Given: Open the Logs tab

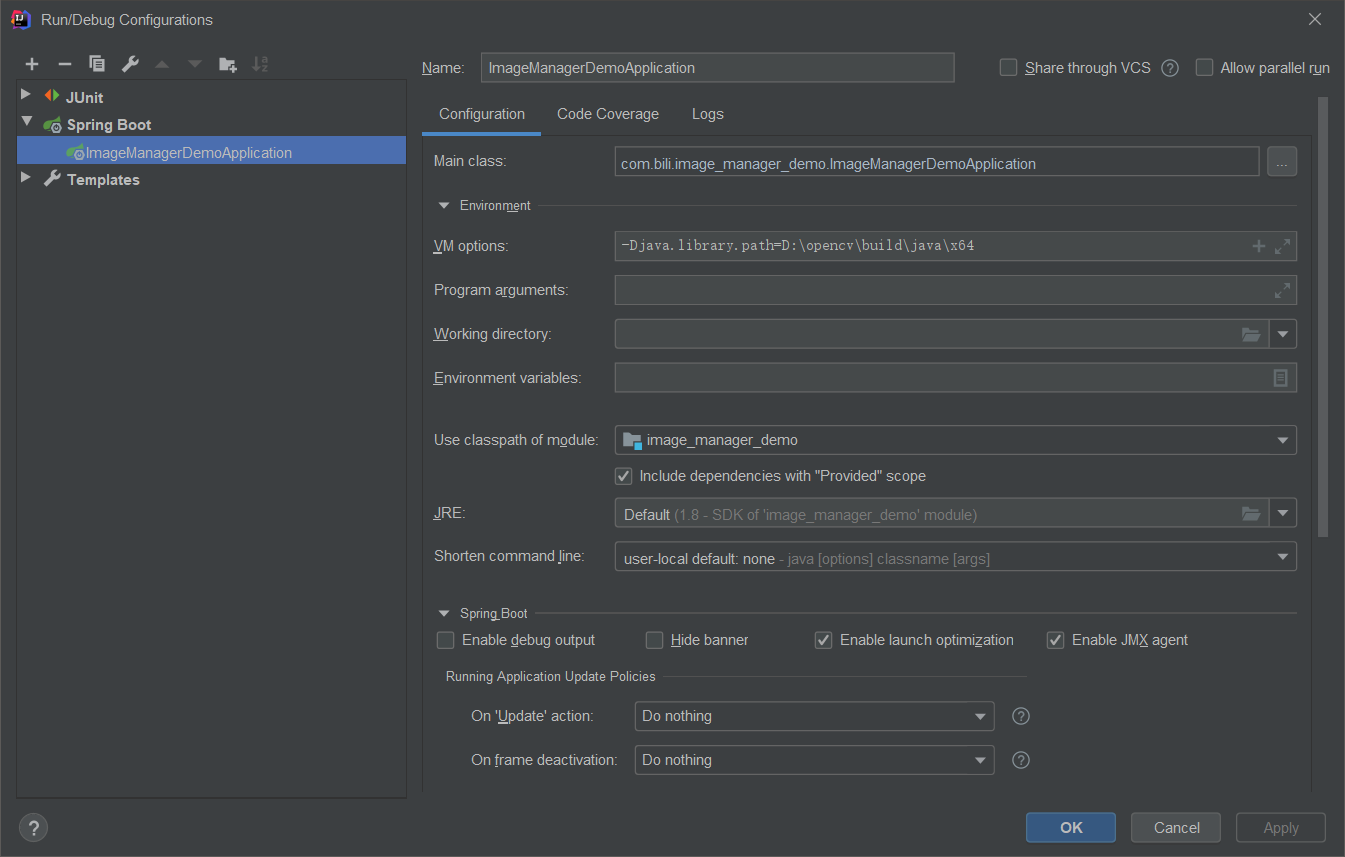Looking at the screenshot, I should pyautogui.click(x=707, y=114).
